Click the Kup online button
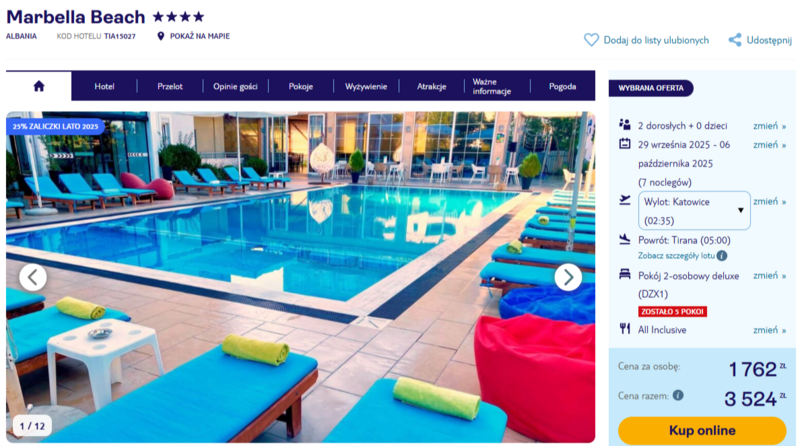 [x=702, y=431]
